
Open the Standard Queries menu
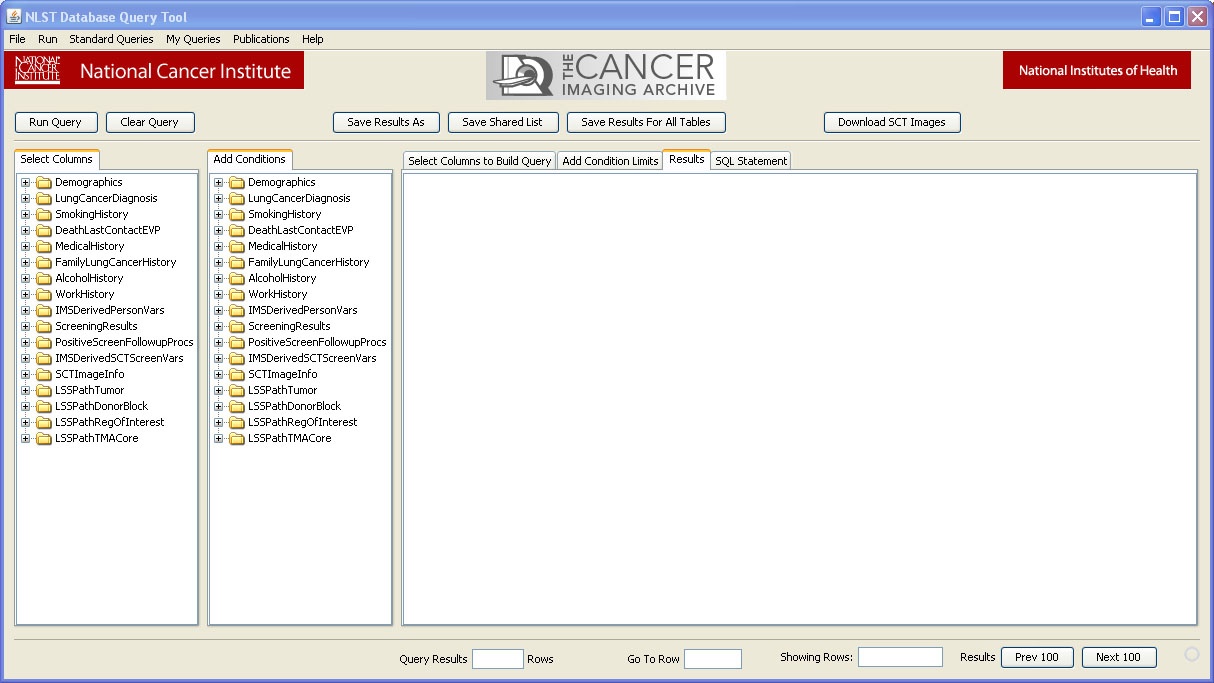tap(111, 39)
